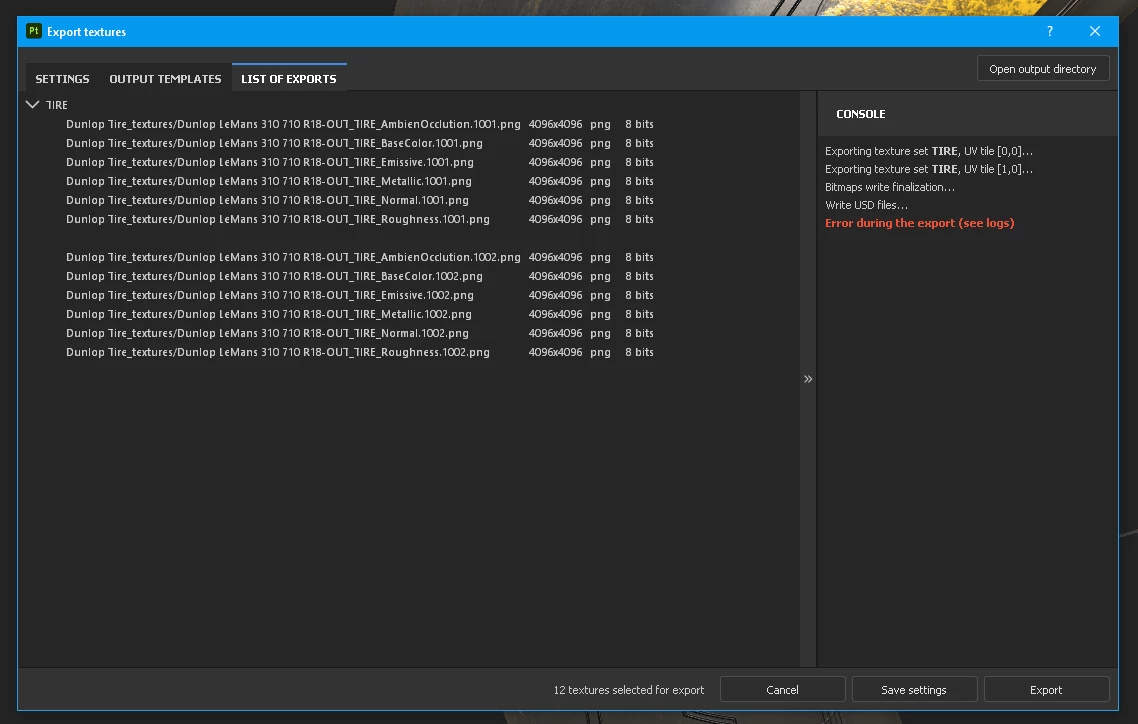Select the AmbienOcclution.1001.png export row
Viewport: 1138px width, 724px height.
click(x=360, y=124)
